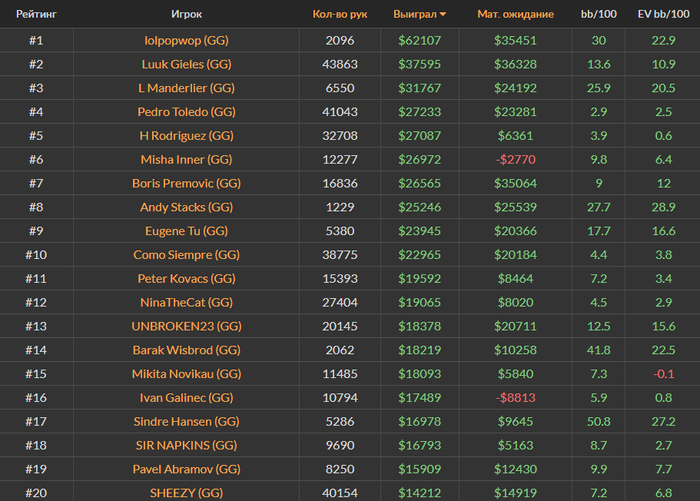Click the sort arrow next to Выиграл
The height and width of the screenshot is (501, 700).
click(442, 14)
